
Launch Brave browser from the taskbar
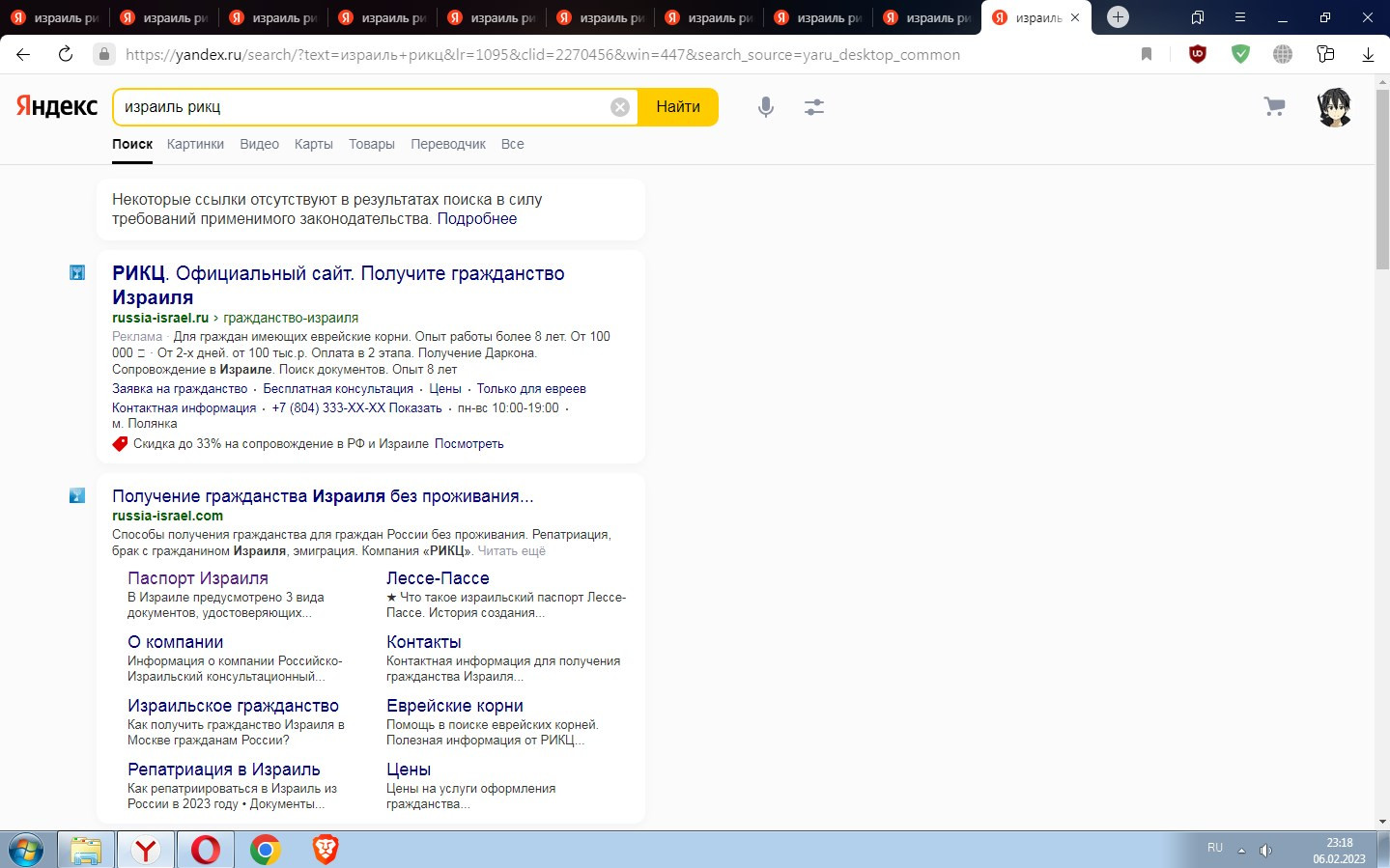tap(326, 851)
